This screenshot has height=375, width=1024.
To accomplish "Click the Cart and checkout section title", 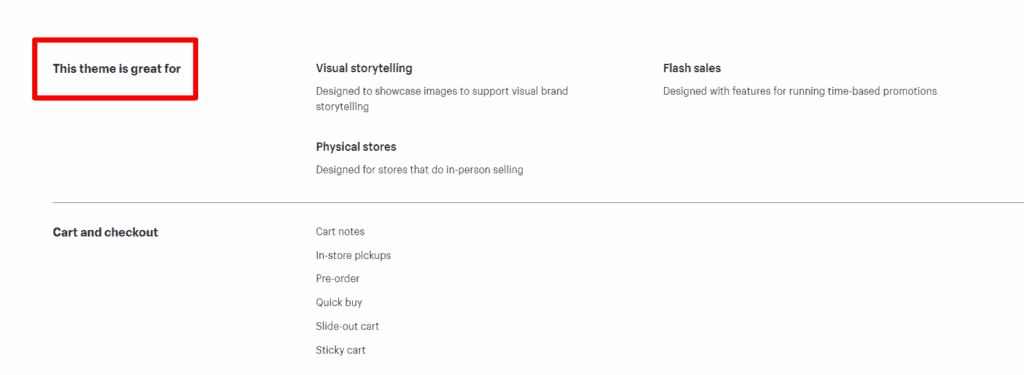I will (x=105, y=232).
